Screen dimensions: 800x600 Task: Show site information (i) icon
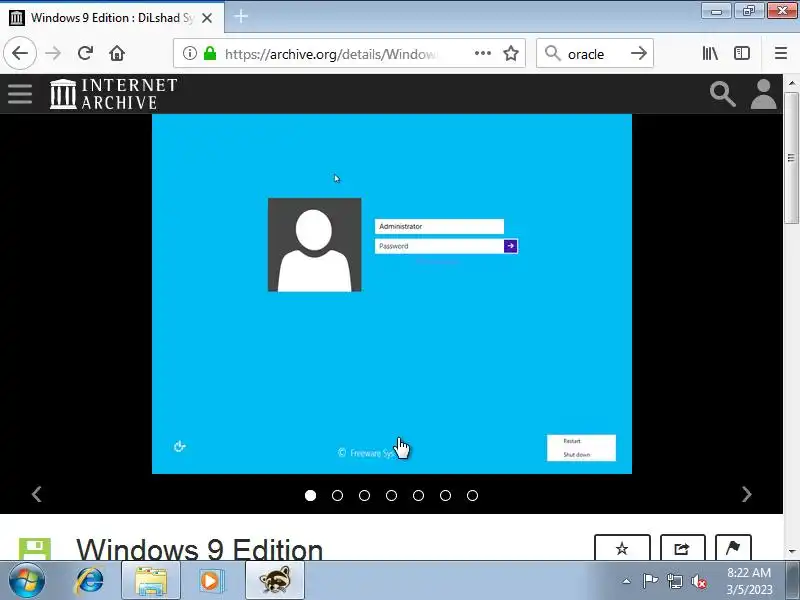click(189, 53)
